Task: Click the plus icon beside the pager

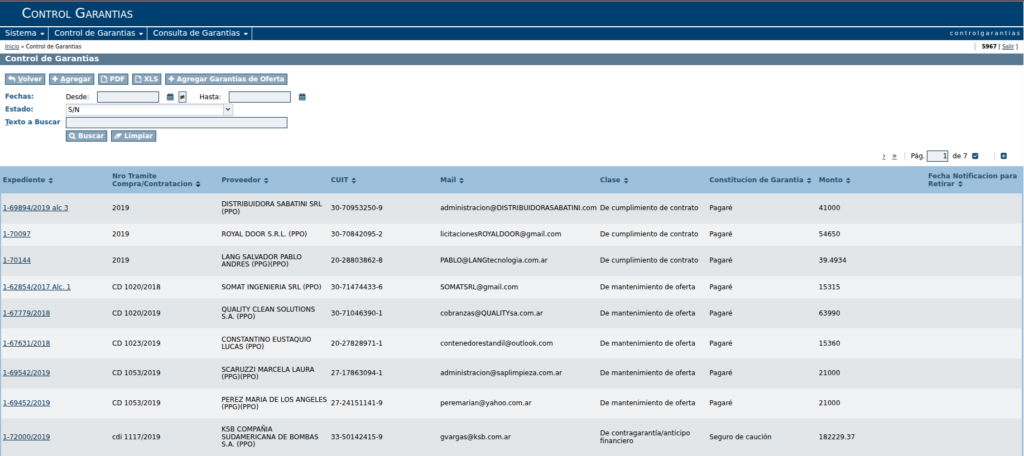Action: pyautogui.click(x=1004, y=156)
